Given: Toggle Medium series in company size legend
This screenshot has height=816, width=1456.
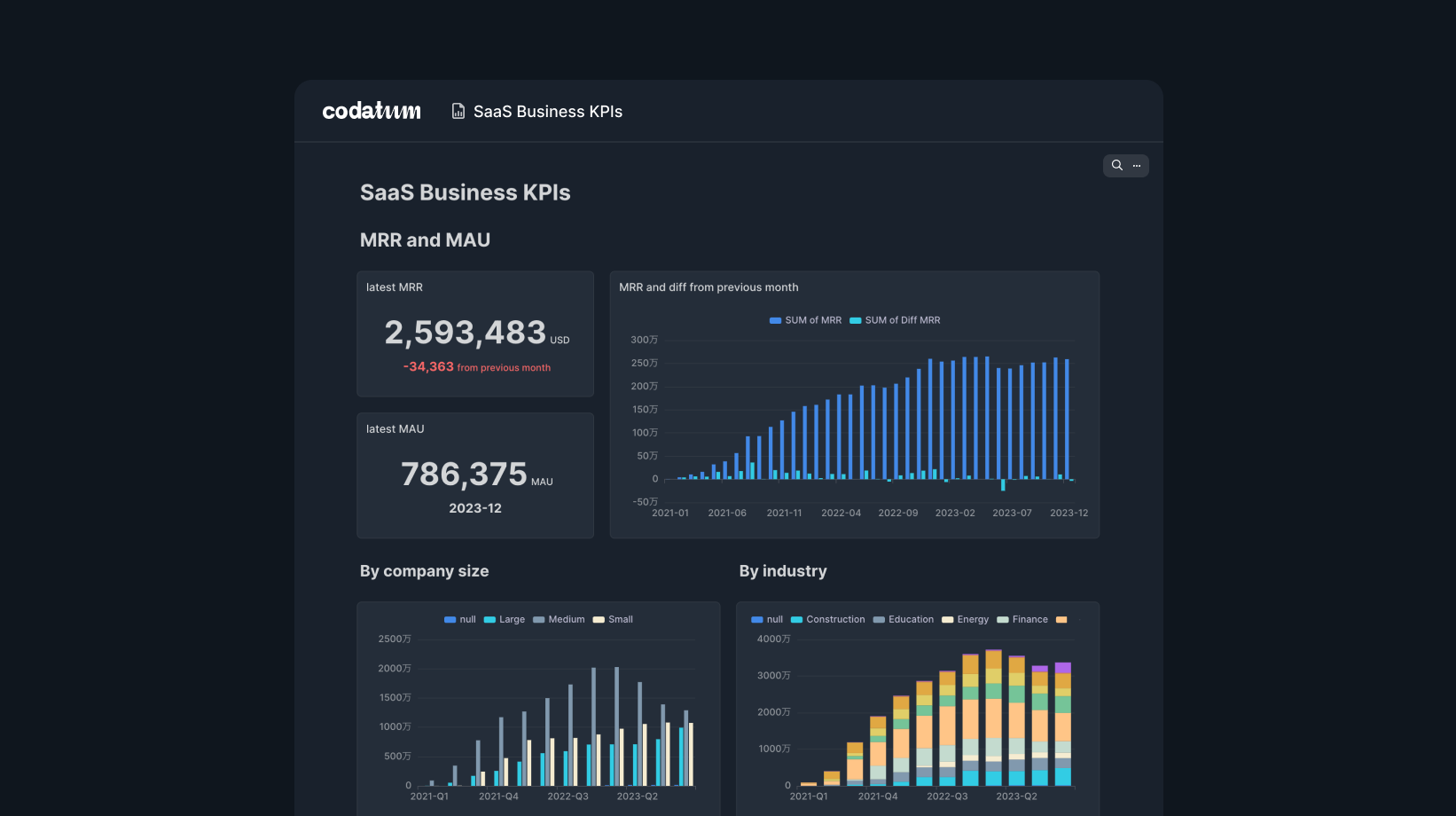Looking at the screenshot, I should click(x=559, y=619).
